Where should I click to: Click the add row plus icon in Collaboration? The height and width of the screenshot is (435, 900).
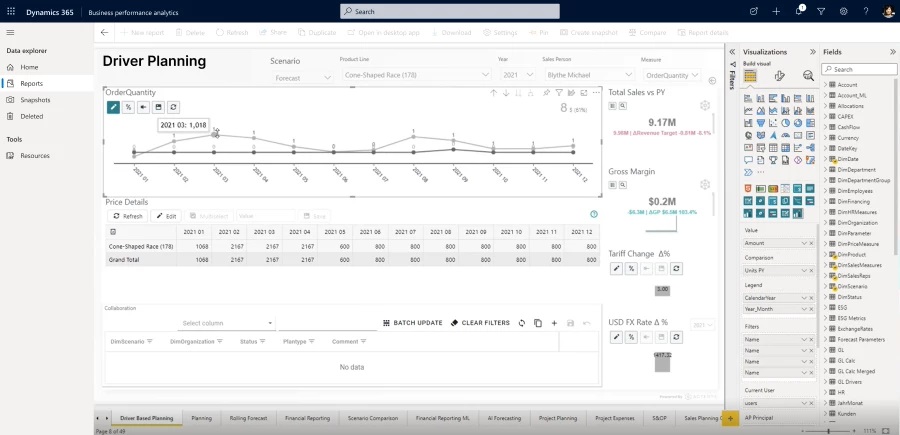coord(554,323)
